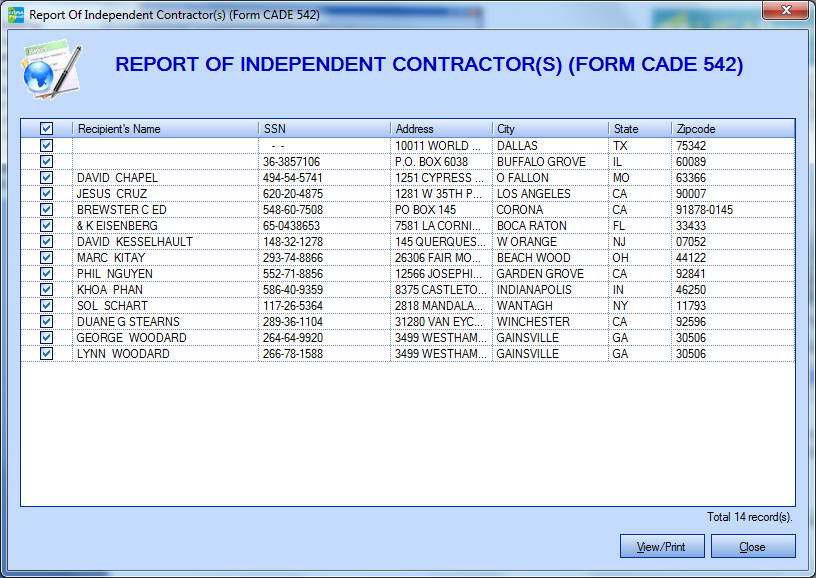The image size is (816, 578).
Task: Uncheck the checkbox for DAVID CHAPEL
Action: 46,178
